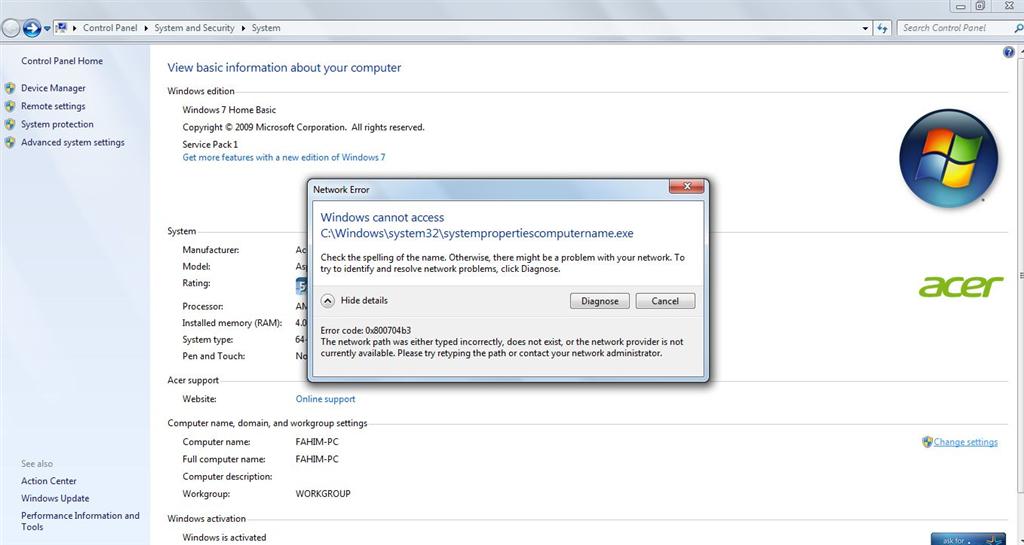Click the Installed memory (RAM) label

tap(232, 323)
